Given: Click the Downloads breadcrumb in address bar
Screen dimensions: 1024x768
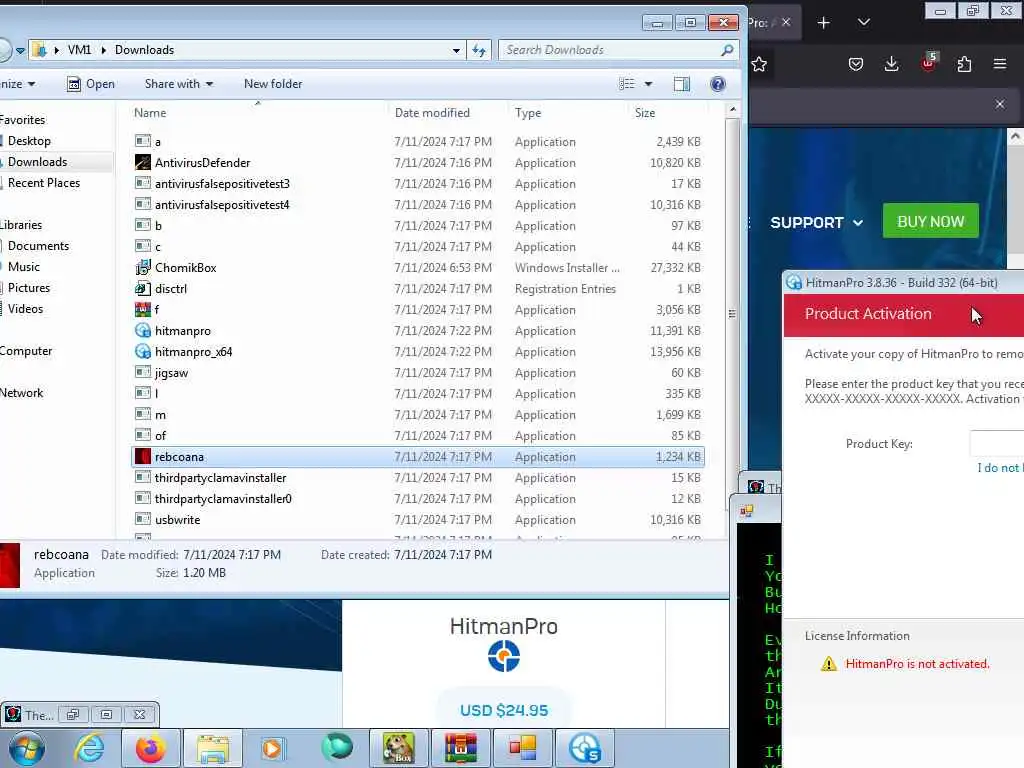Looking at the screenshot, I should (144, 50).
